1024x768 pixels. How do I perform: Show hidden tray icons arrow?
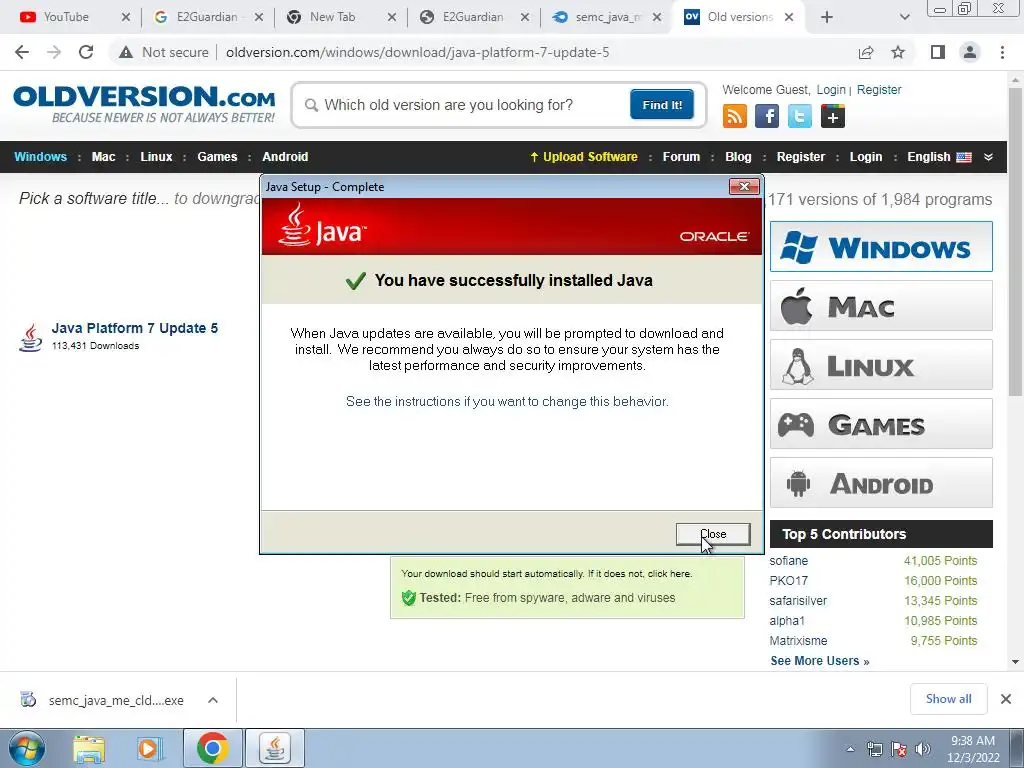(850, 750)
